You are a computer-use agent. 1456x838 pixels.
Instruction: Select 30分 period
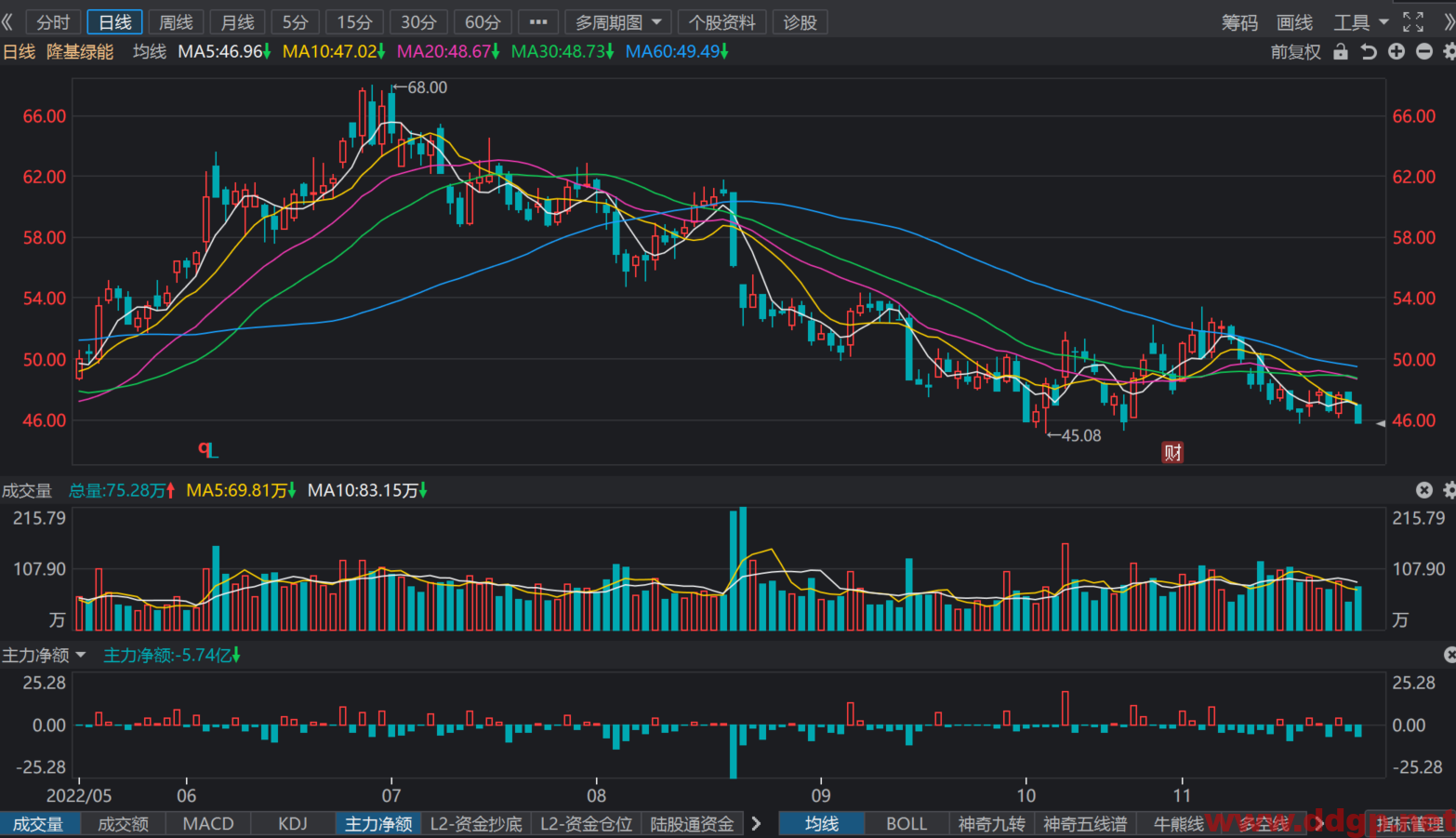tap(418, 22)
